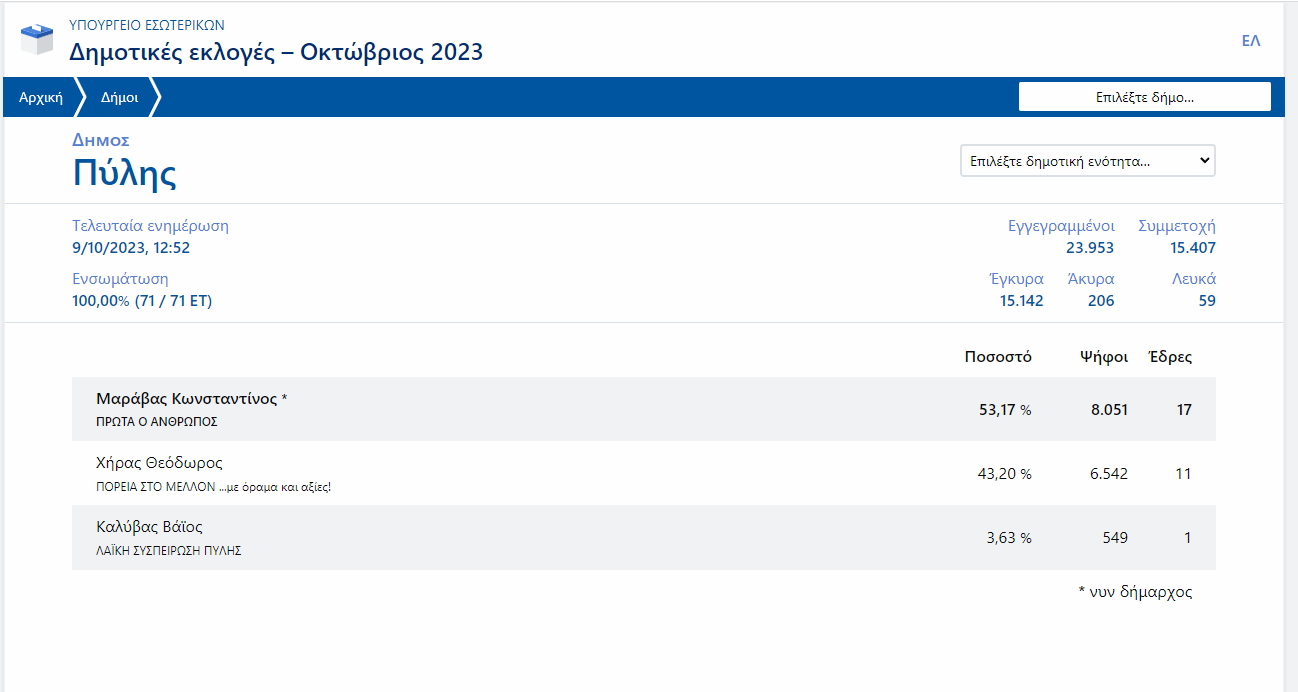Click the Επιλέξτε δήμο search field
1298x692 pixels.
(x=1144, y=98)
